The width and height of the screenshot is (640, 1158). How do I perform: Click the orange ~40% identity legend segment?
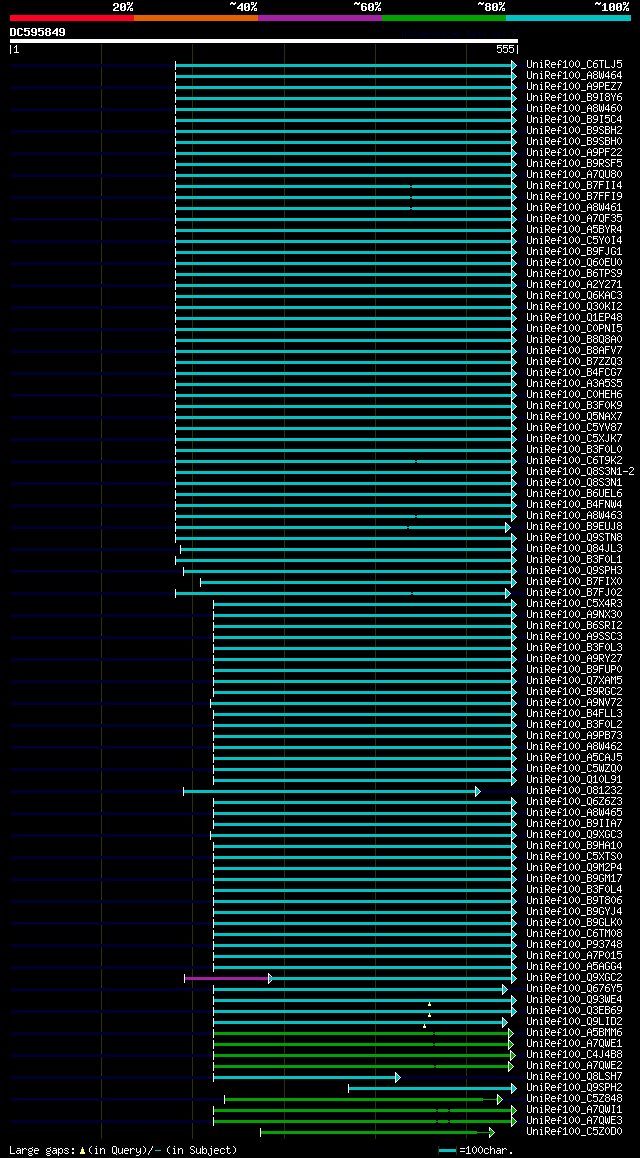[196, 17]
